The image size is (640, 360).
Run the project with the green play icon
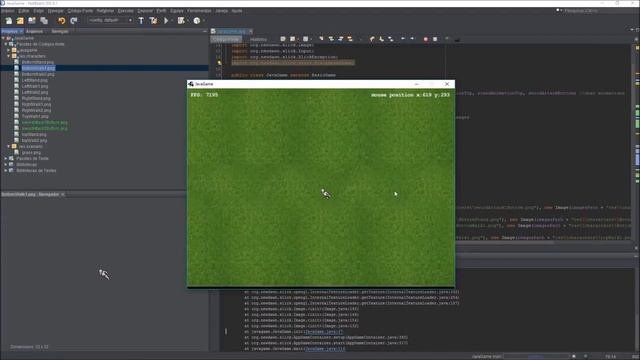tap(166, 20)
